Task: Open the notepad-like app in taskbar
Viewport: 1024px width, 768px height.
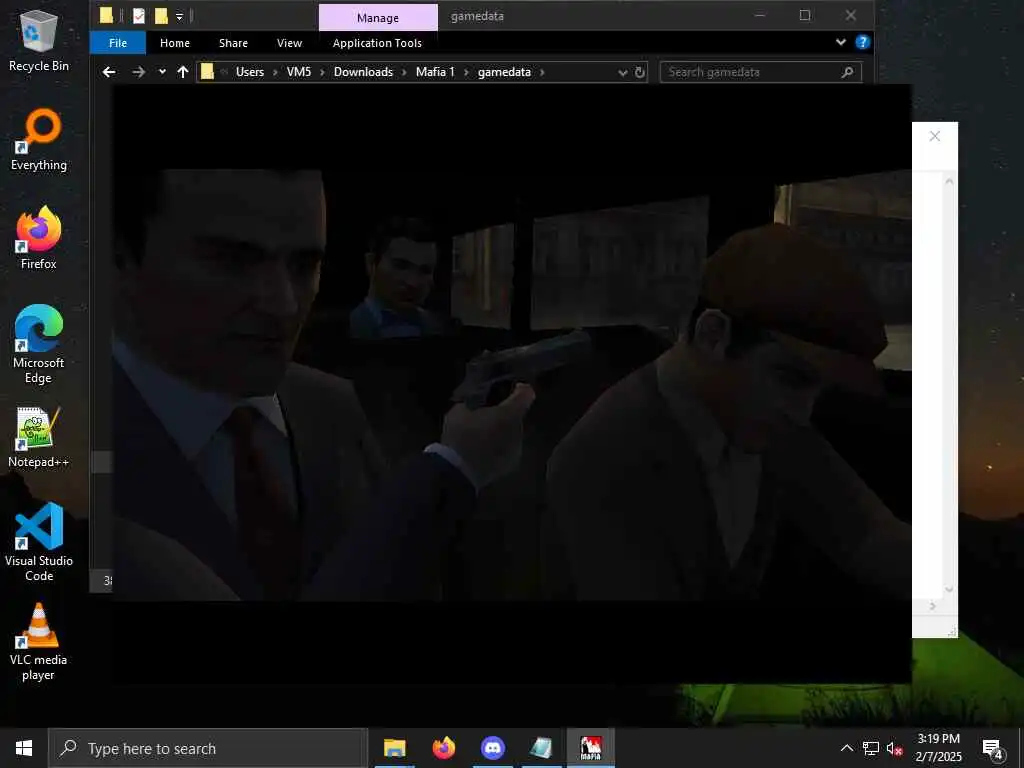Action: coord(541,748)
